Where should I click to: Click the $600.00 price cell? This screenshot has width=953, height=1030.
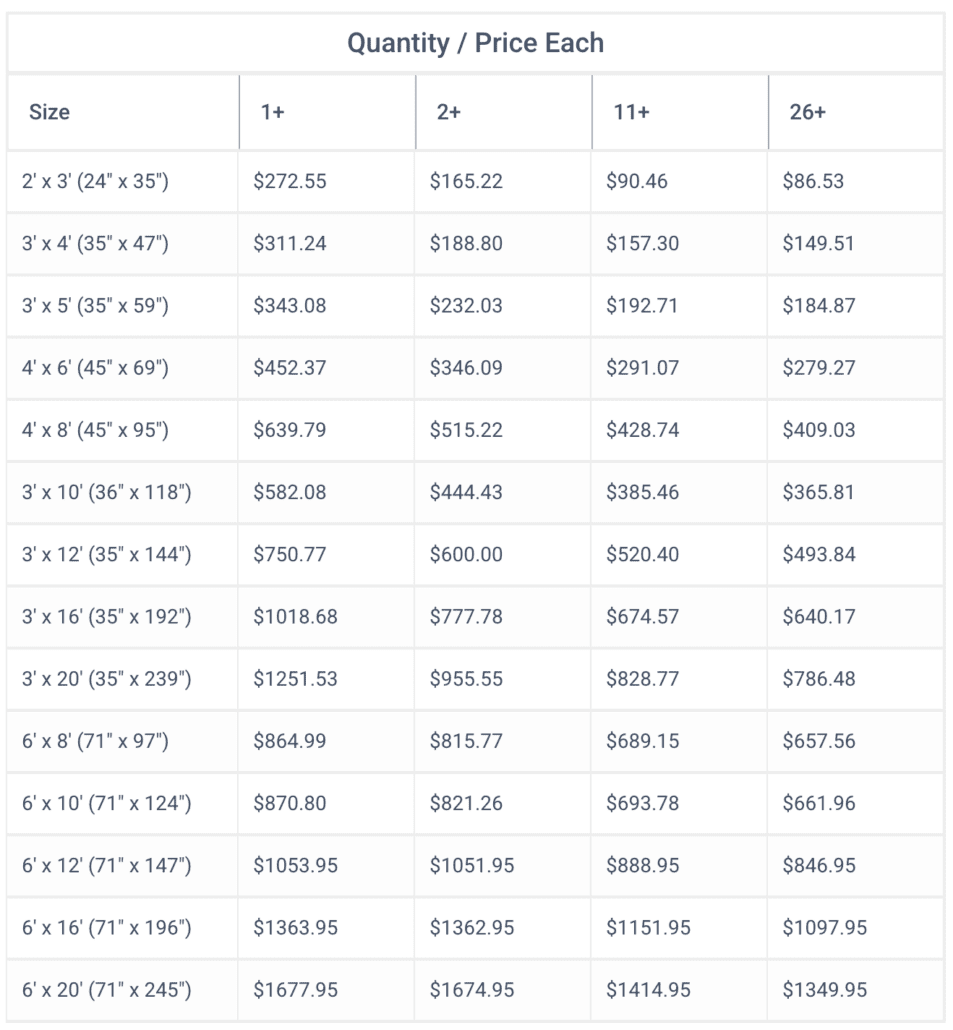466,554
